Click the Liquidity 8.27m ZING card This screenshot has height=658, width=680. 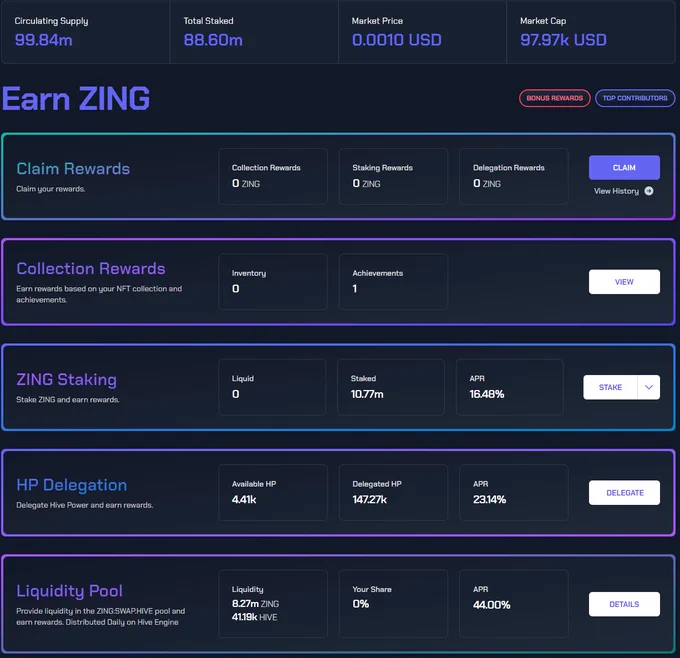point(273,604)
